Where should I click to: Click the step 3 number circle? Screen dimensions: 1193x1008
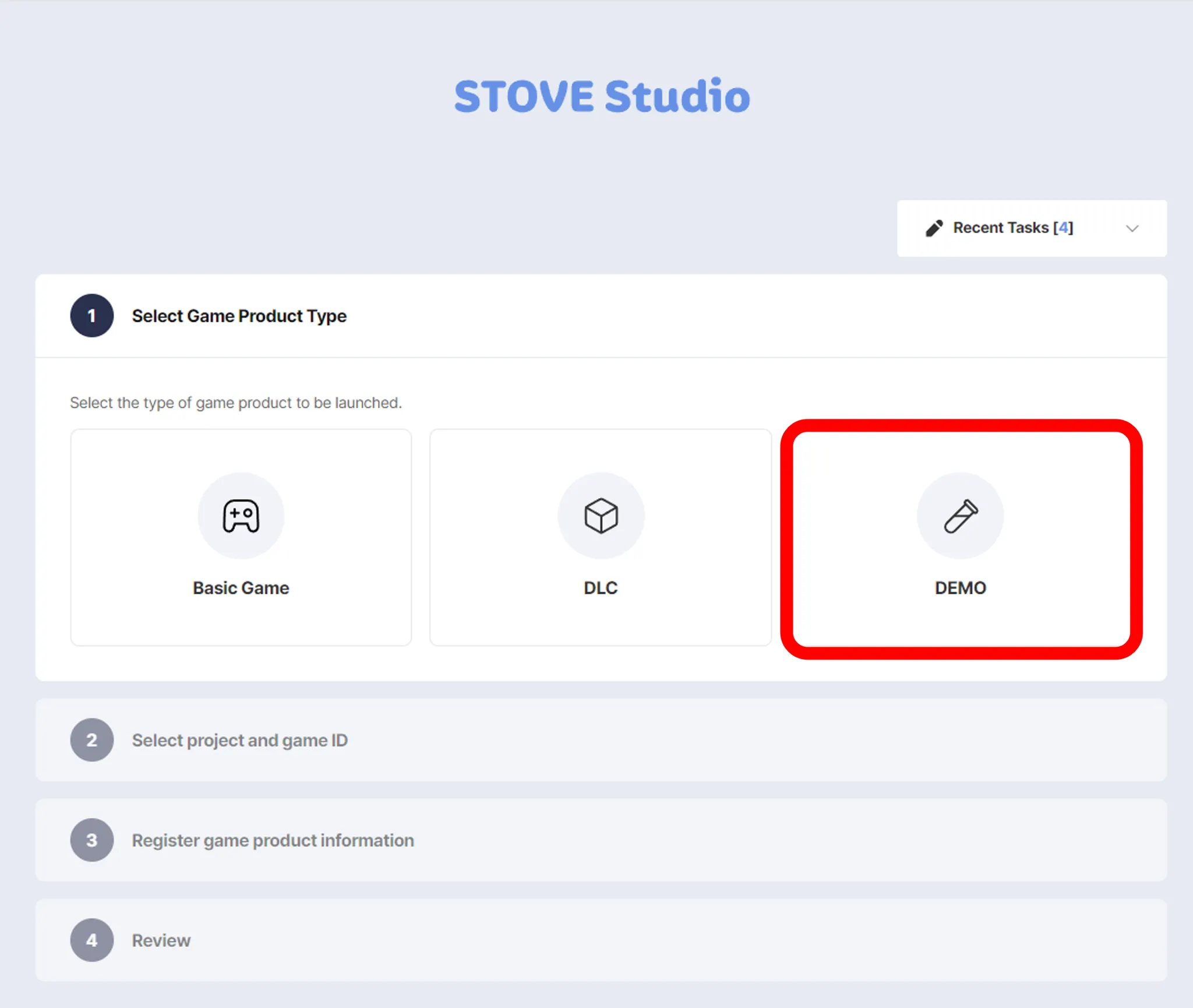click(92, 840)
